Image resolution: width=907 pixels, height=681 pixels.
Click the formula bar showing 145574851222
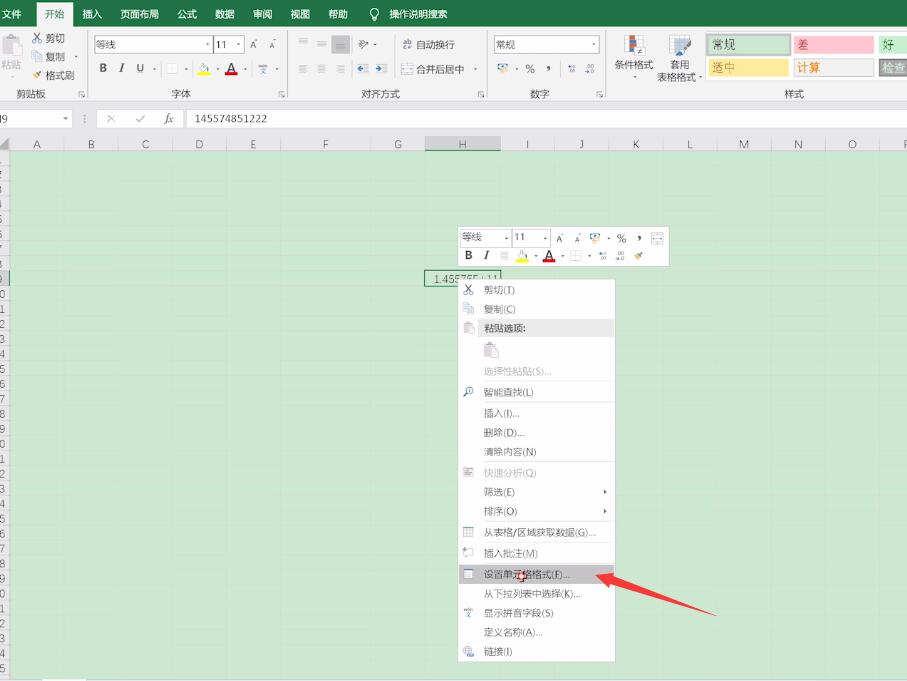pos(544,119)
